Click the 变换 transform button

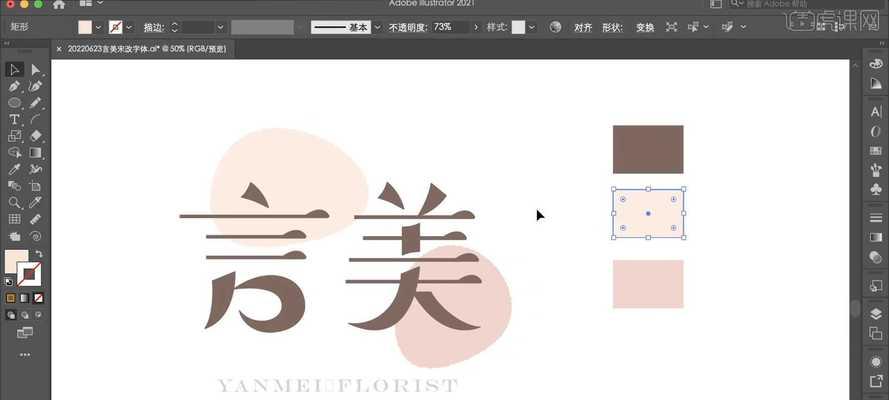click(645, 27)
